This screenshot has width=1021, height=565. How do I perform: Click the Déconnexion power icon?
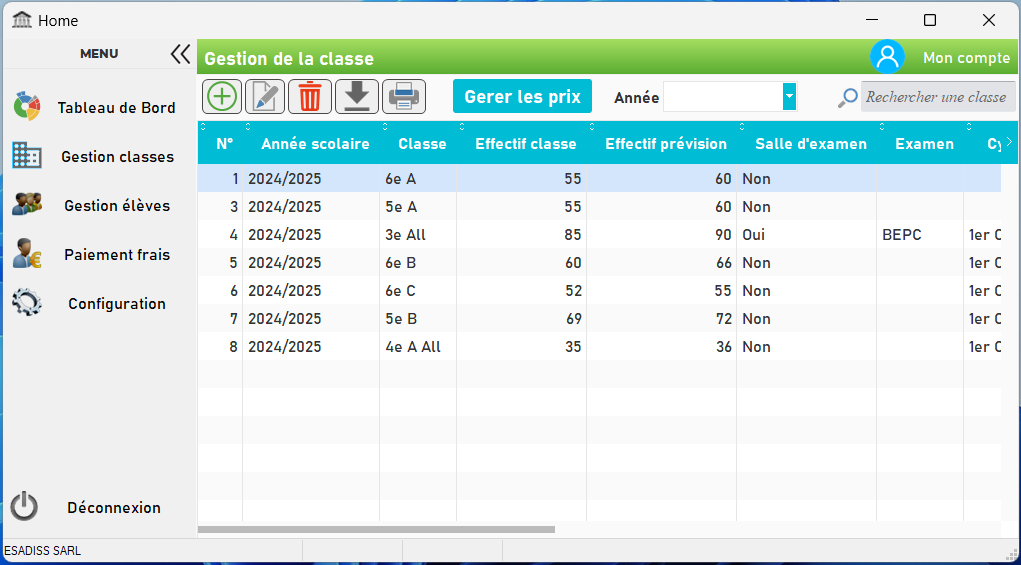(x=25, y=507)
